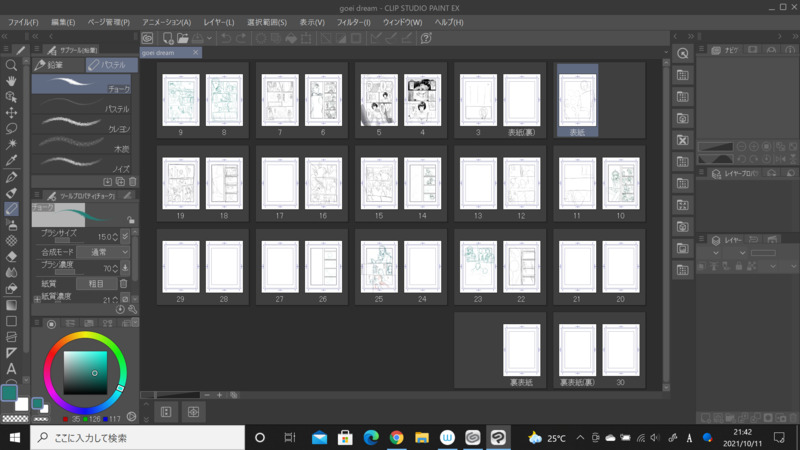This screenshot has width=800, height=450.
Task: Switch to the 鉛筆 sub tool tab
Action: tap(58, 65)
